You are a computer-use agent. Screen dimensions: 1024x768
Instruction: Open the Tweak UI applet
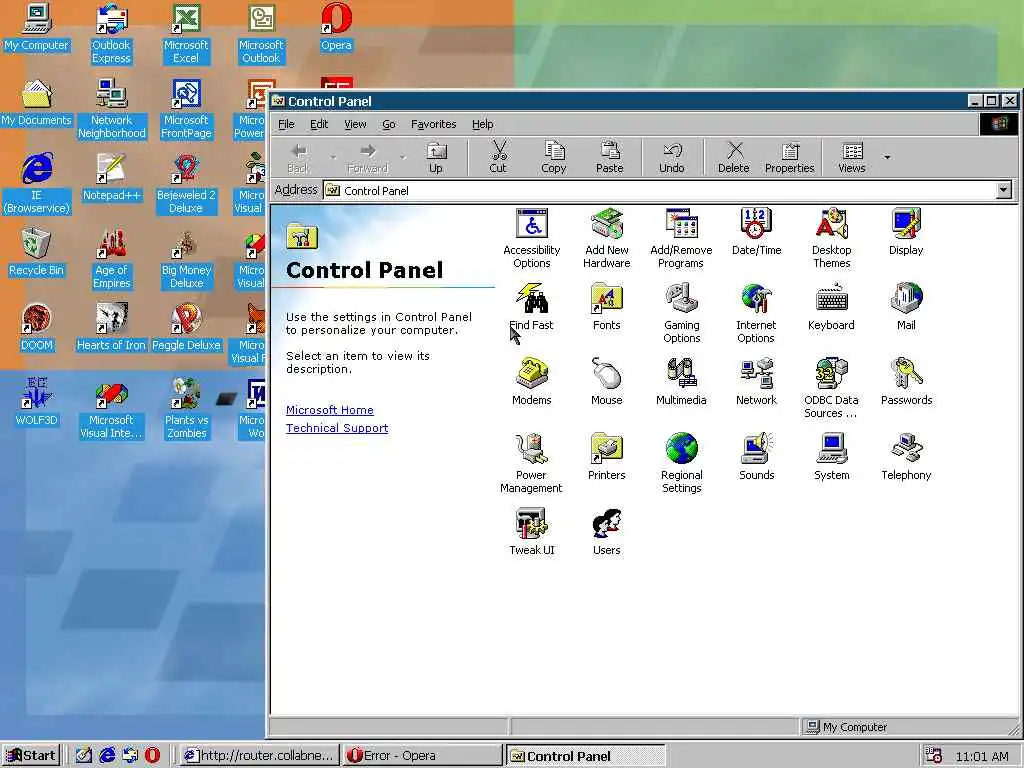(532, 532)
